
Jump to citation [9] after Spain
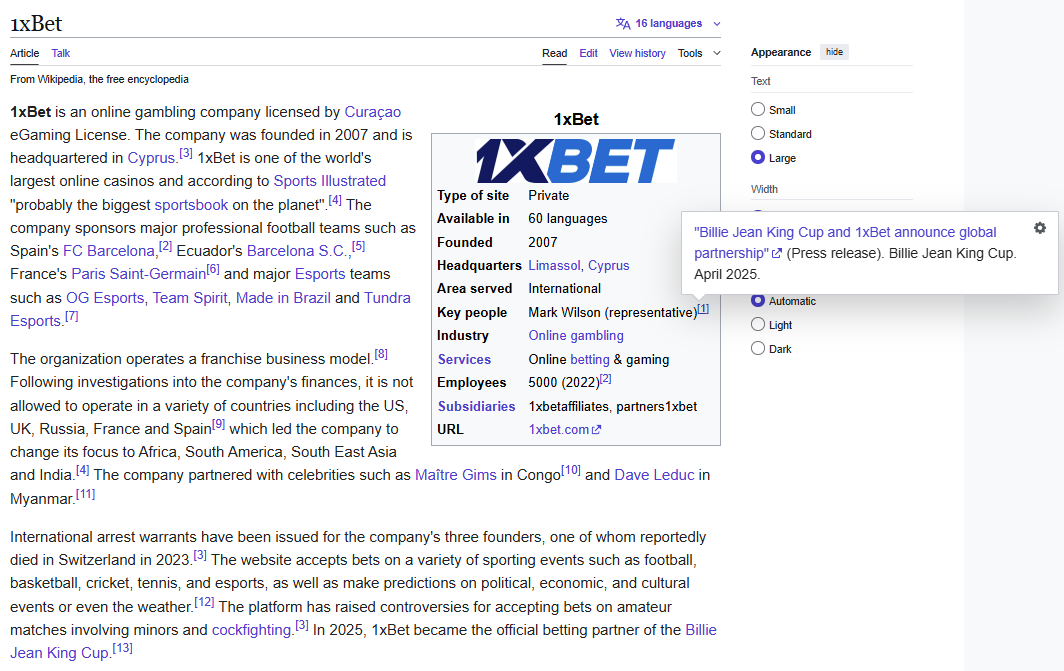coord(218,424)
